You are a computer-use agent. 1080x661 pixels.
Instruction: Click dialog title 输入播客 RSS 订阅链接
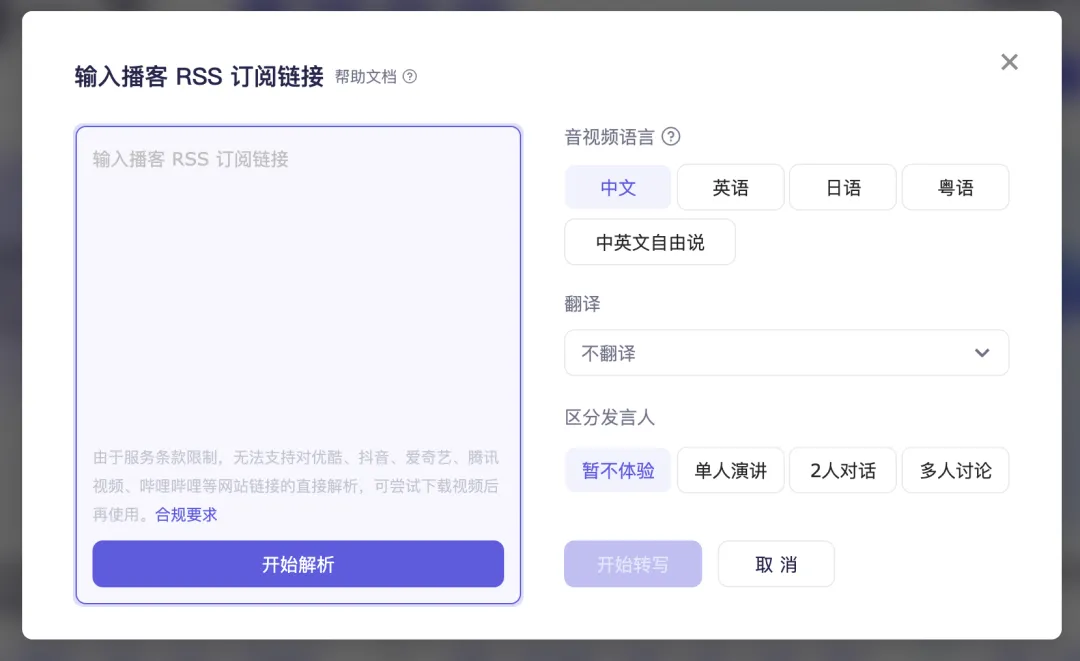[199, 76]
